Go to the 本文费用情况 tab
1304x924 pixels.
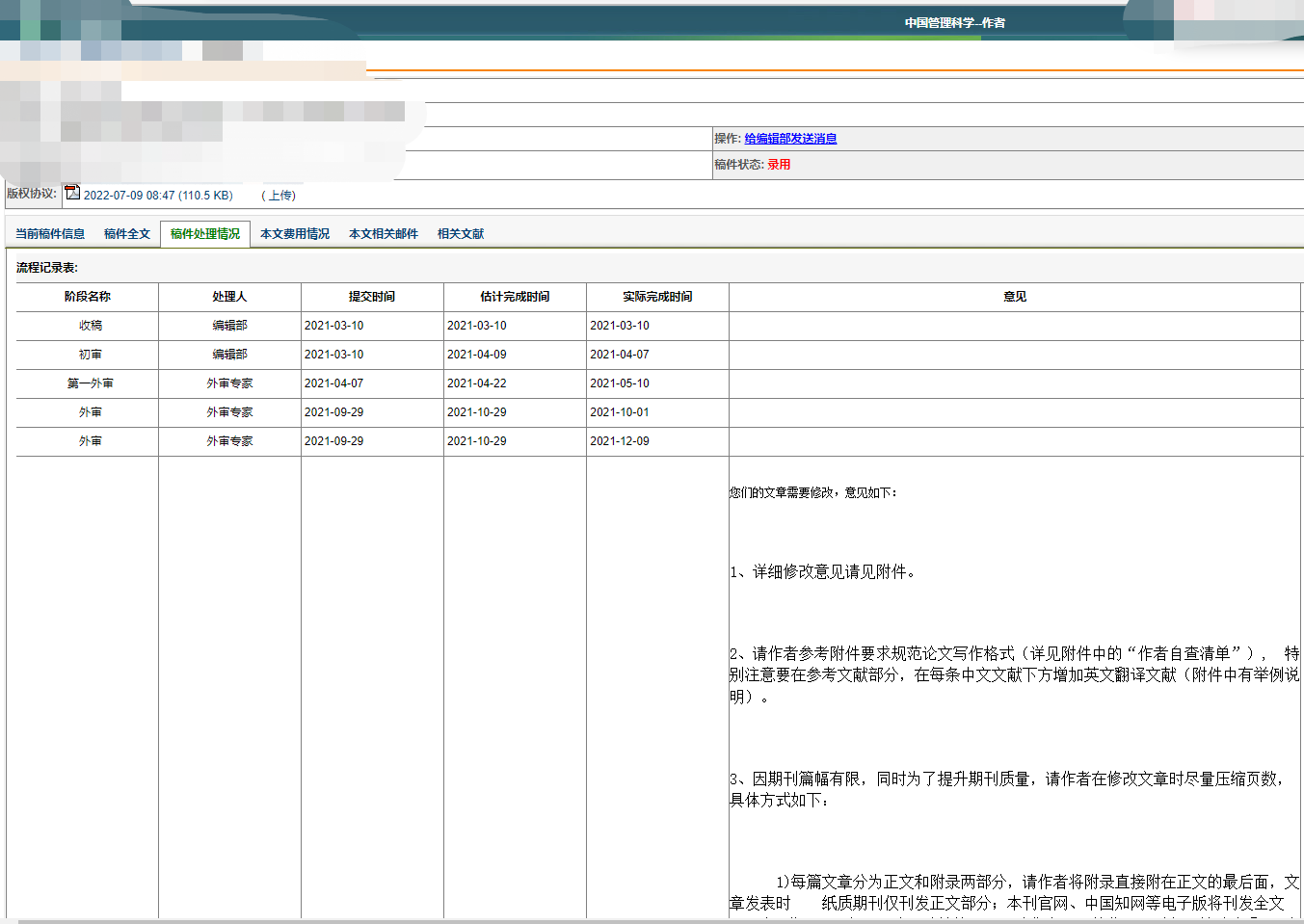[x=295, y=234]
